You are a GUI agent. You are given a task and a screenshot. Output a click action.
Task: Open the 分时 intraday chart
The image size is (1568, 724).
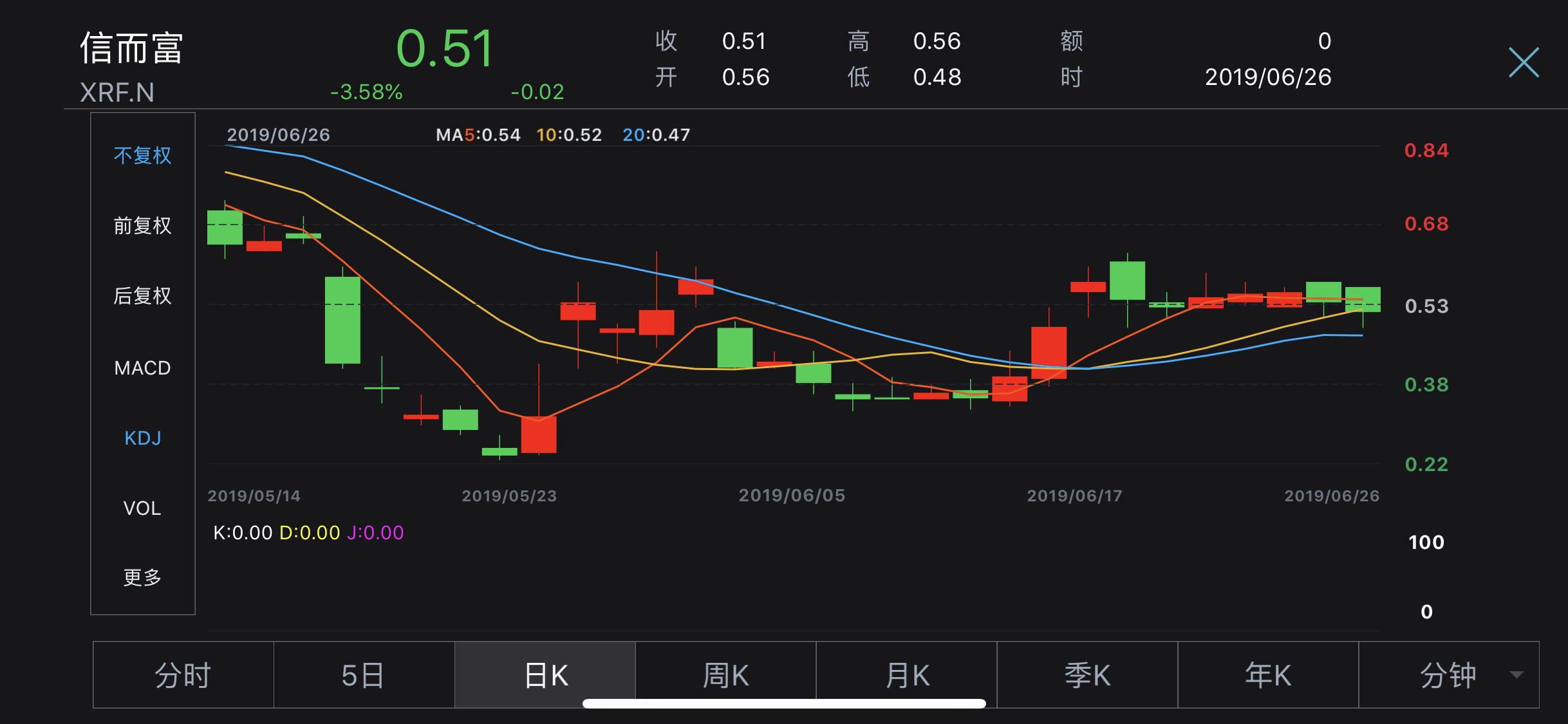[x=182, y=675]
